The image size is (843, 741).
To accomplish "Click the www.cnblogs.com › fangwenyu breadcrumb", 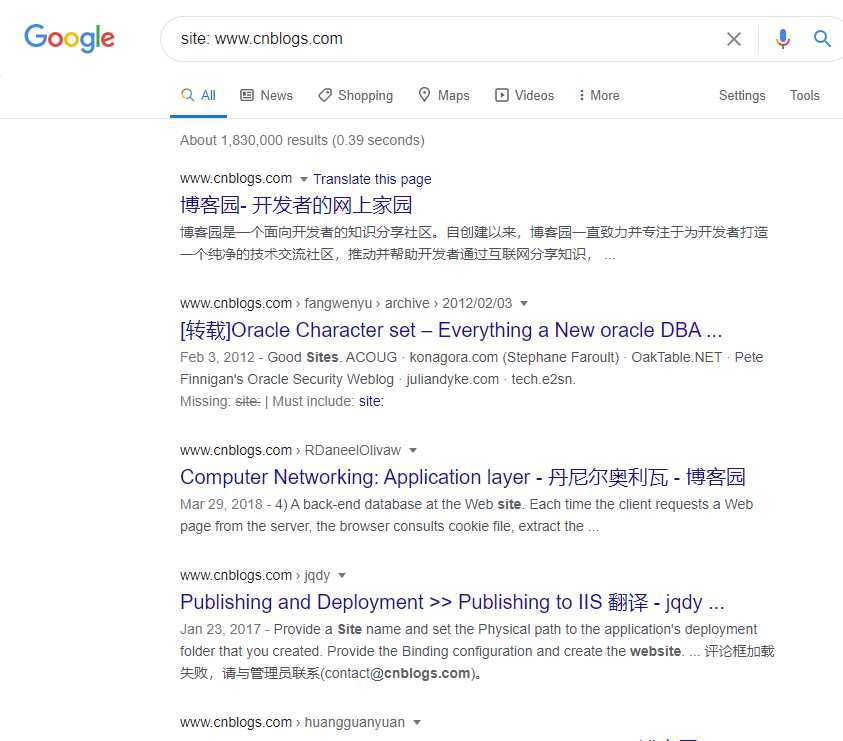I will tap(346, 303).
